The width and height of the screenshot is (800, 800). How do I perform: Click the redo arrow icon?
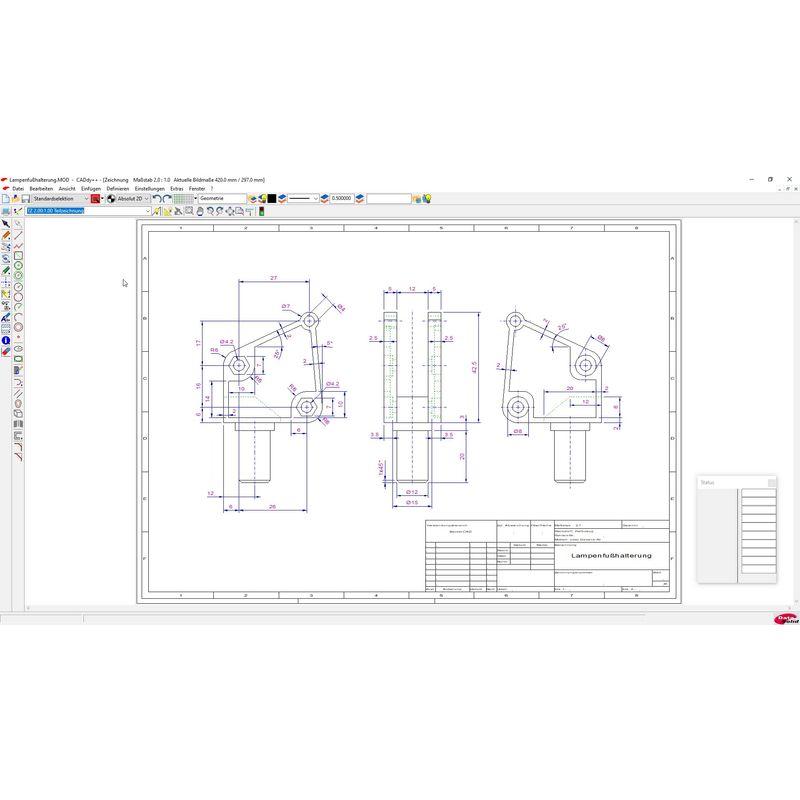168,199
